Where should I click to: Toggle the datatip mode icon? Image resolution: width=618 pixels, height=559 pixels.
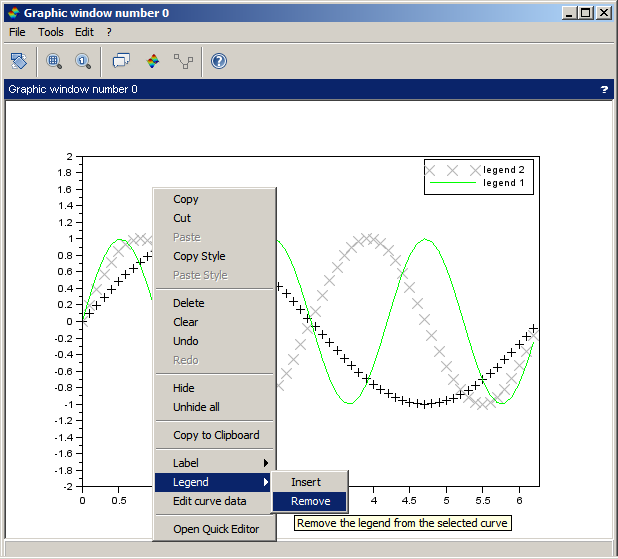point(121,61)
